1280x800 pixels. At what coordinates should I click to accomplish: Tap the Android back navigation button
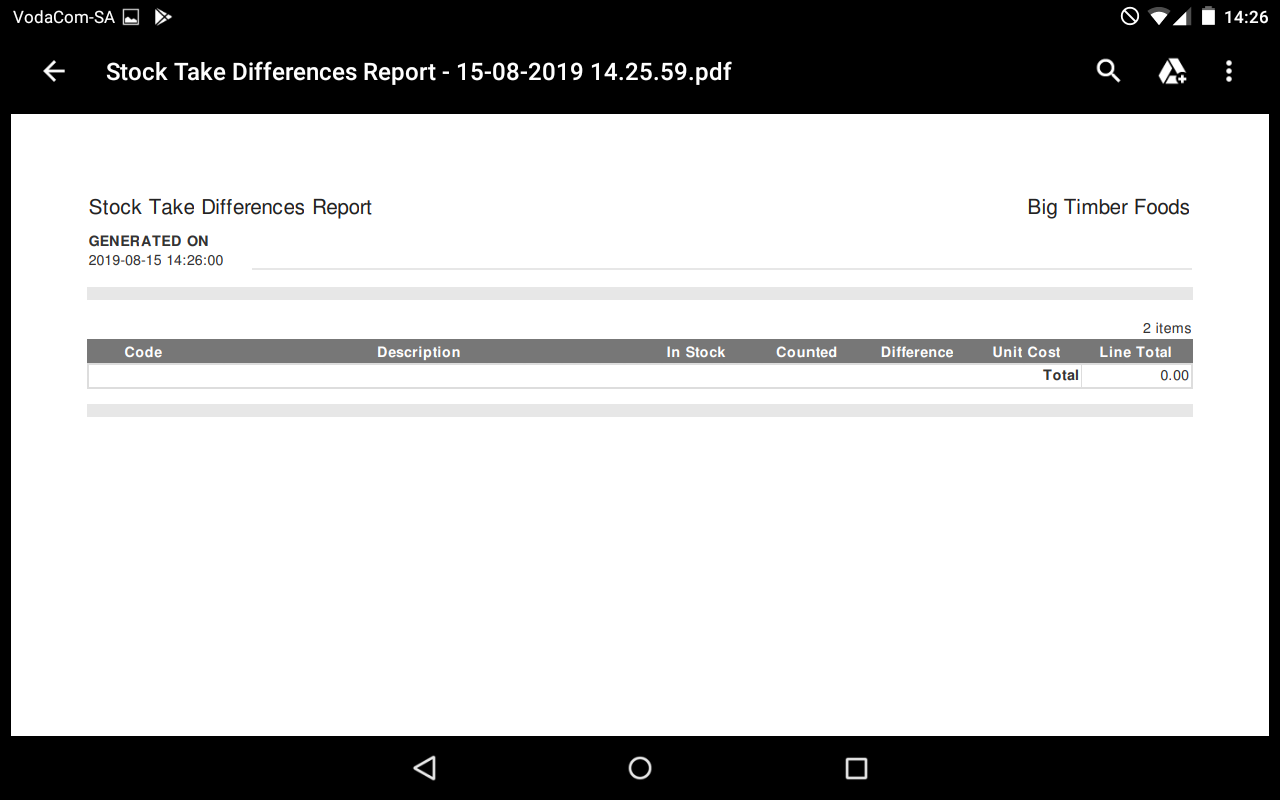click(425, 767)
